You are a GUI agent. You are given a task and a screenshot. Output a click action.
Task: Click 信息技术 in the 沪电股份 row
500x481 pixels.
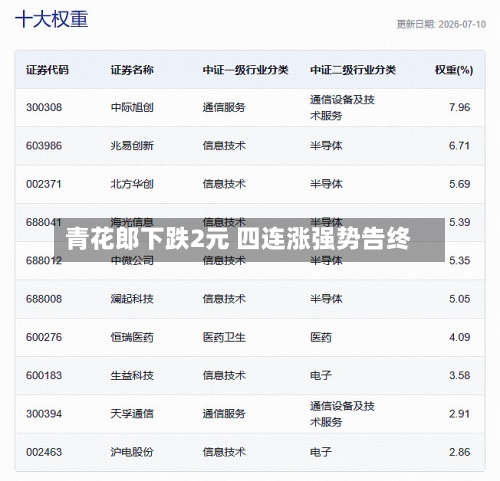tap(224, 452)
